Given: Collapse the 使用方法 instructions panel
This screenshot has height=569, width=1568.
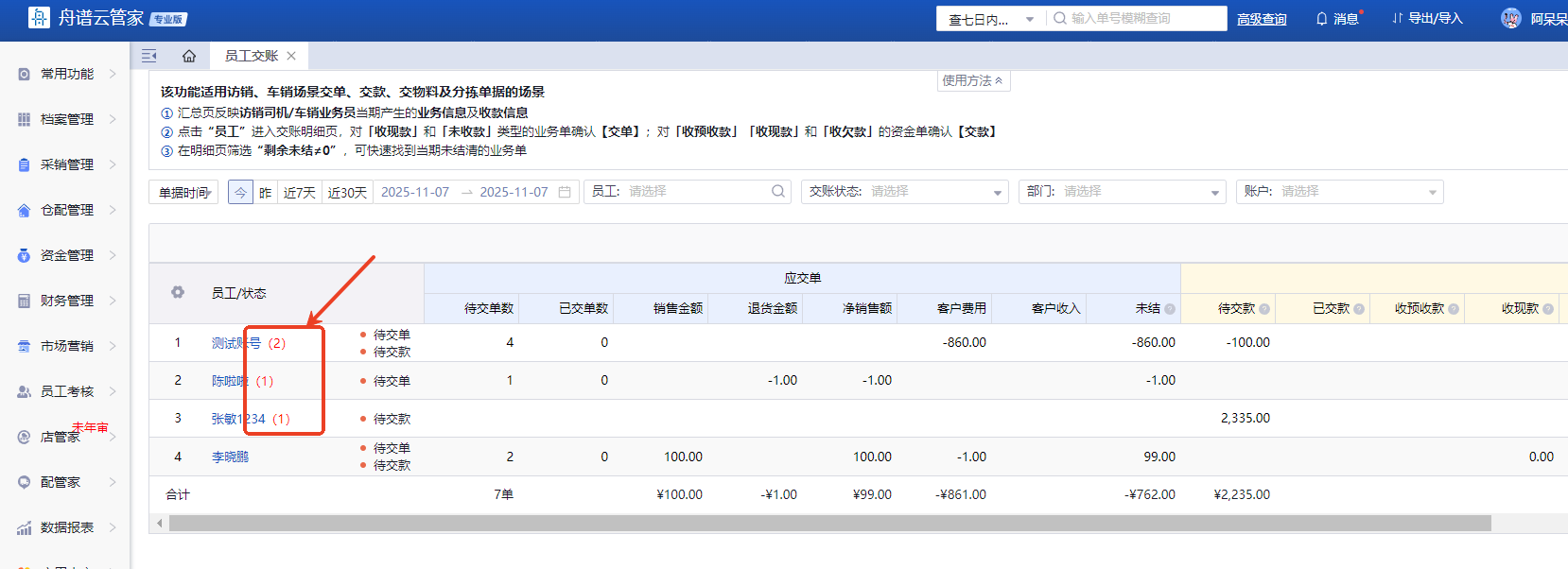Looking at the screenshot, I should point(972,81).
